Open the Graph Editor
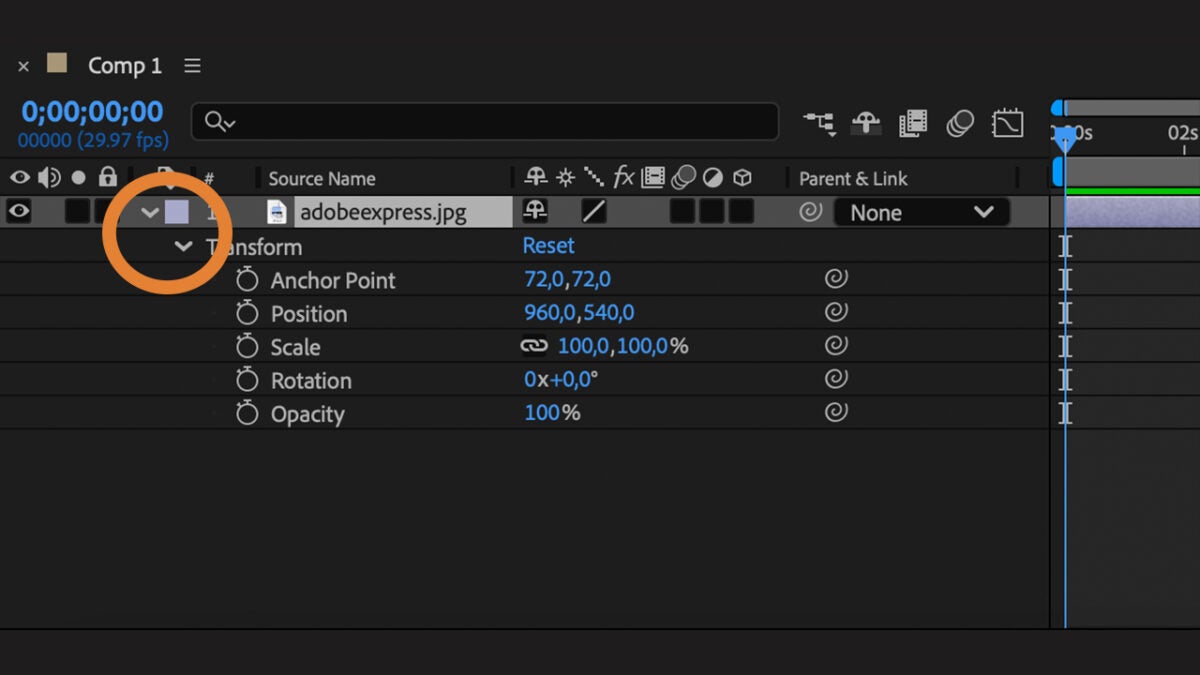1200x675 pixels. (1007, 123)
